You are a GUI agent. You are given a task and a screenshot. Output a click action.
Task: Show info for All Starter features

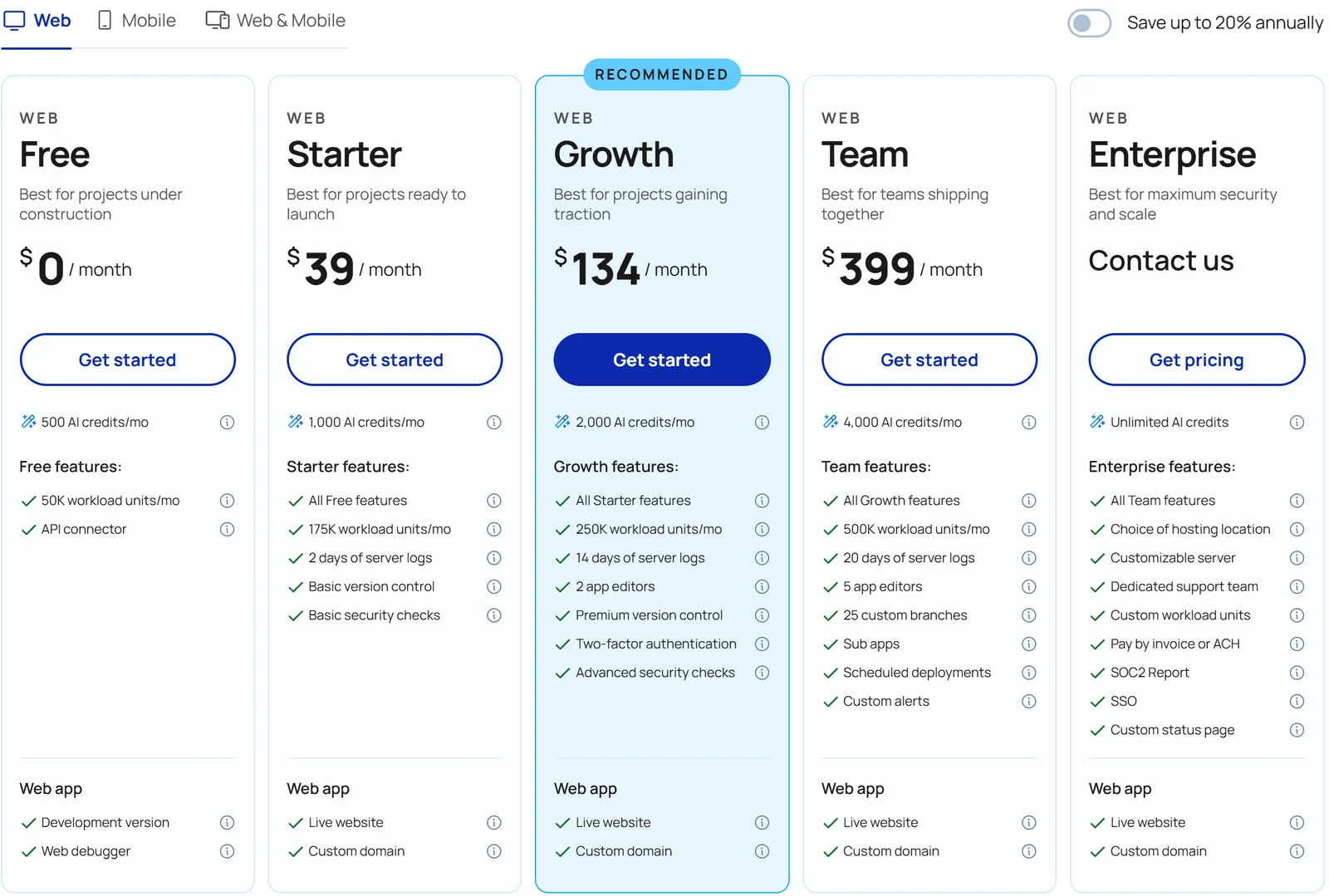pos(762,501)
